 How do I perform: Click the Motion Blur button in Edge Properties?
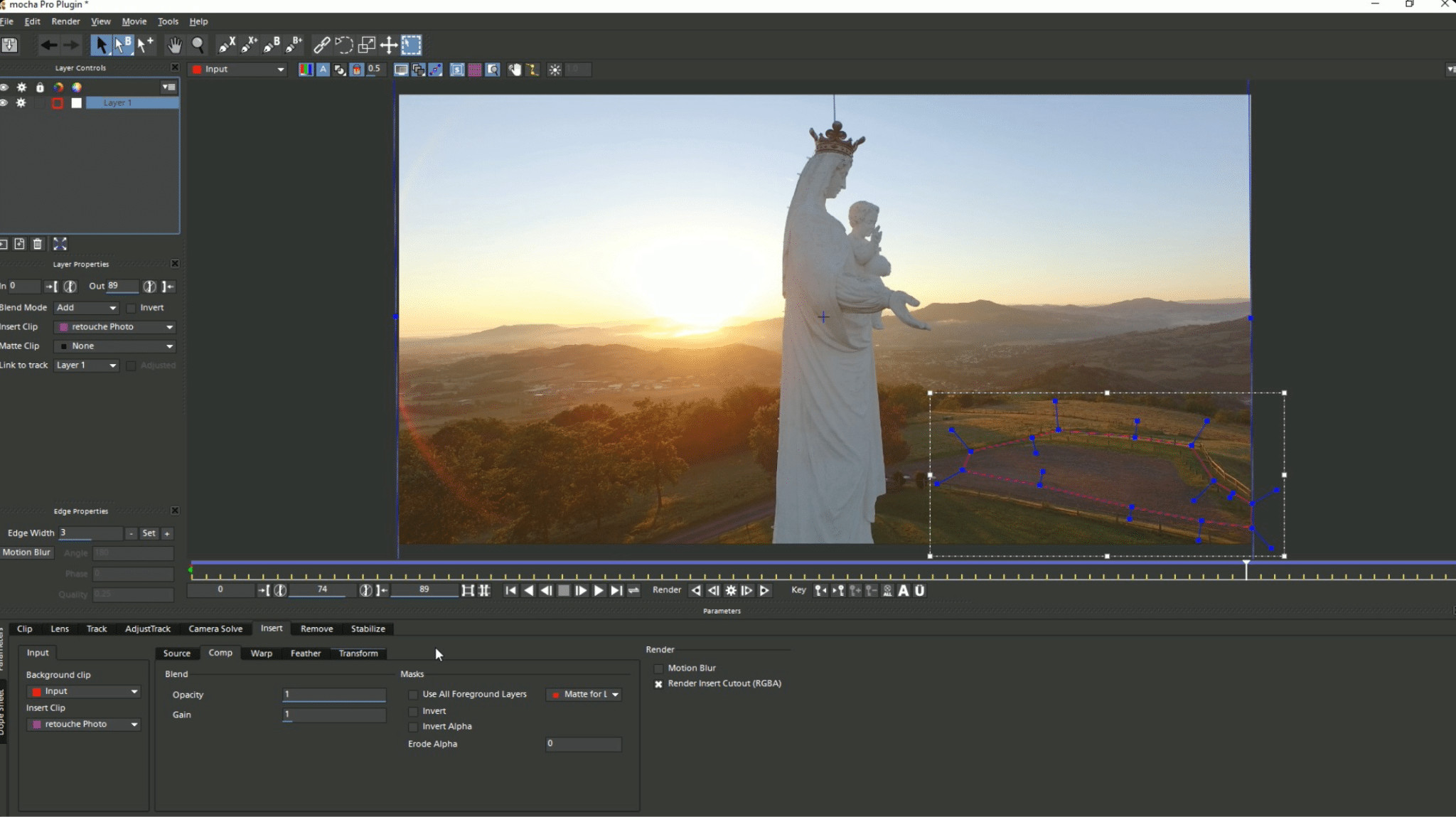(26, 552)
